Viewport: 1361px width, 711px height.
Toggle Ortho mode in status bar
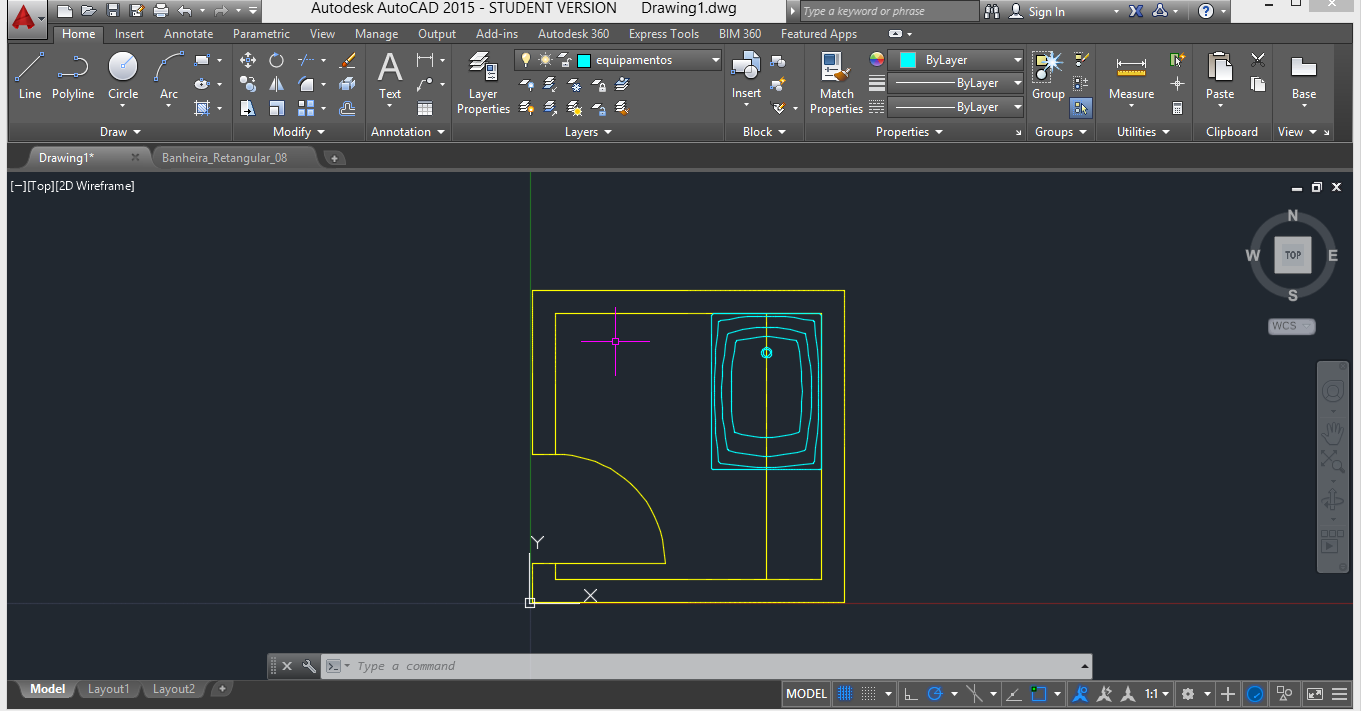click(x=910, y=693)
